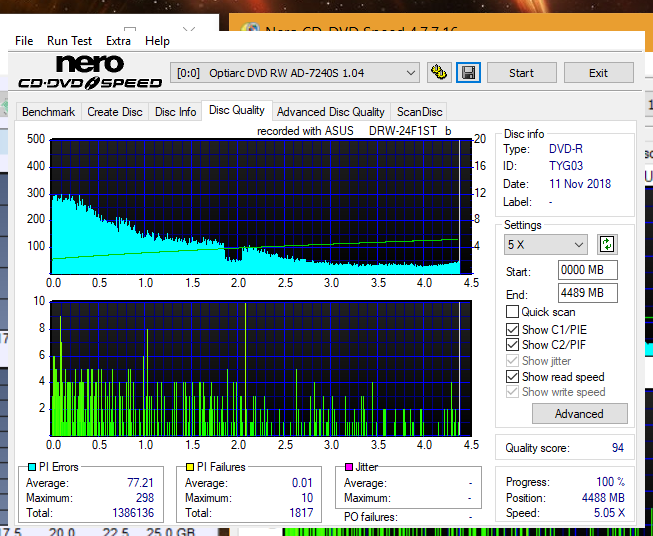Click the Start button
Screen dimensions: 653x536
coord(521,73)
